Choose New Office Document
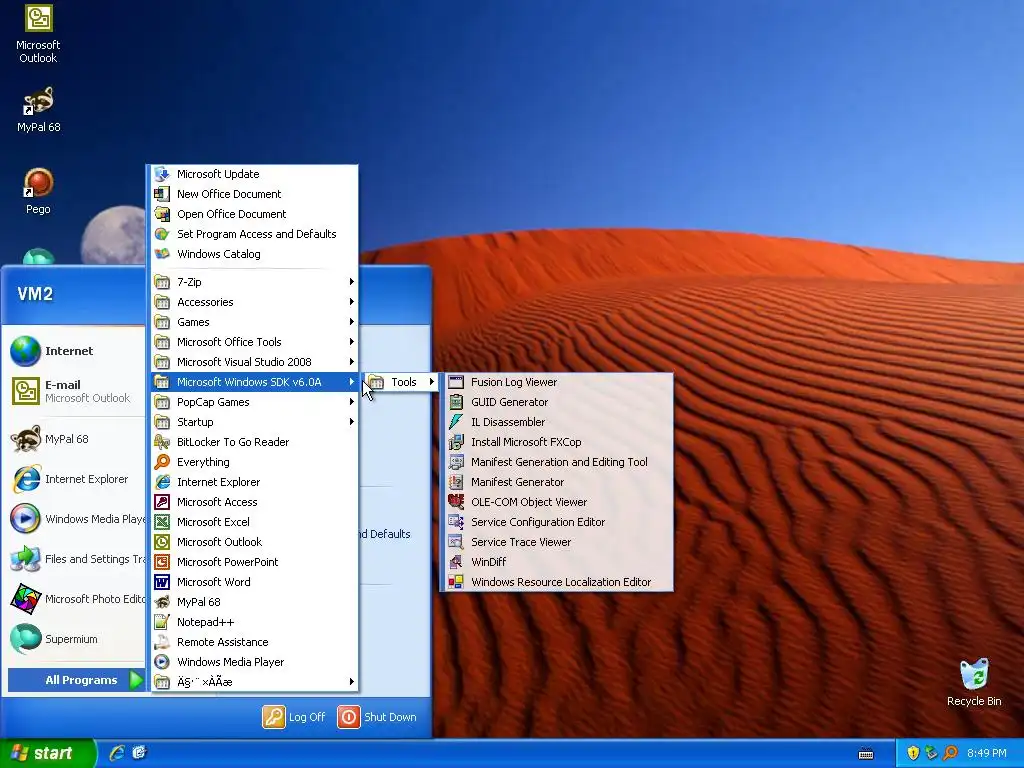 point(255,194)
